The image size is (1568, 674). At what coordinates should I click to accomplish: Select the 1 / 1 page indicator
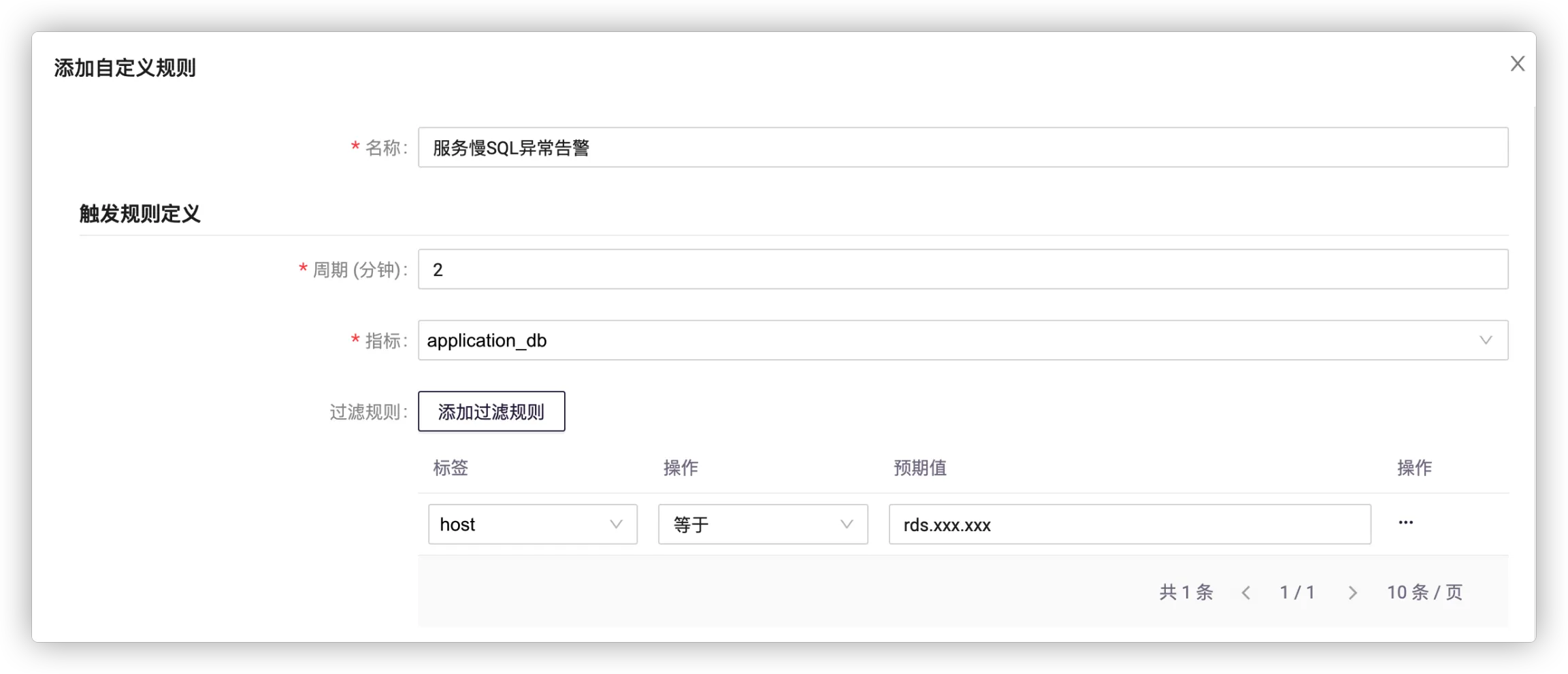pos(1297,592)
